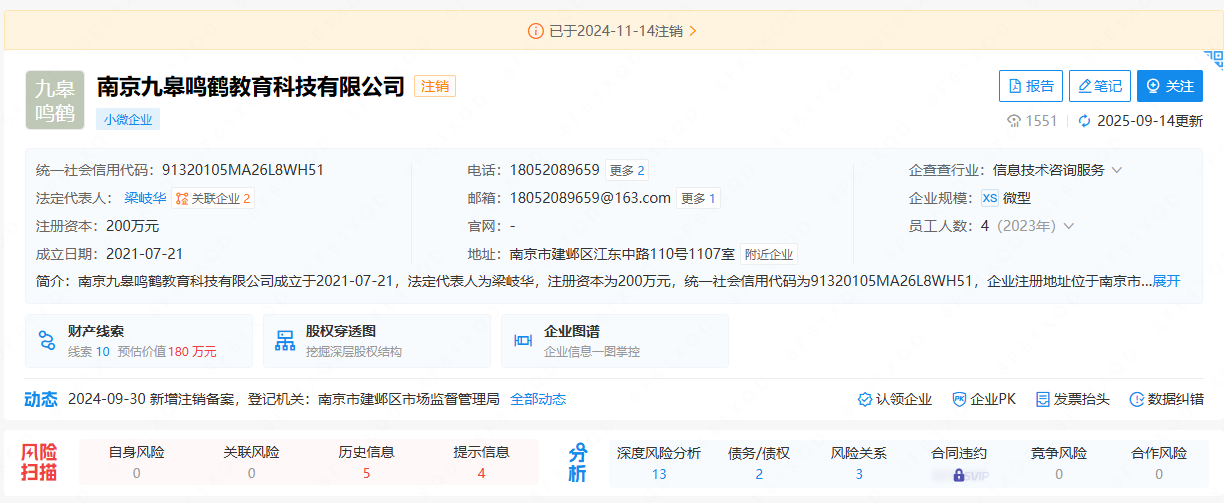
Task: View 全部动态 all updates link
Action: (538, 399)
